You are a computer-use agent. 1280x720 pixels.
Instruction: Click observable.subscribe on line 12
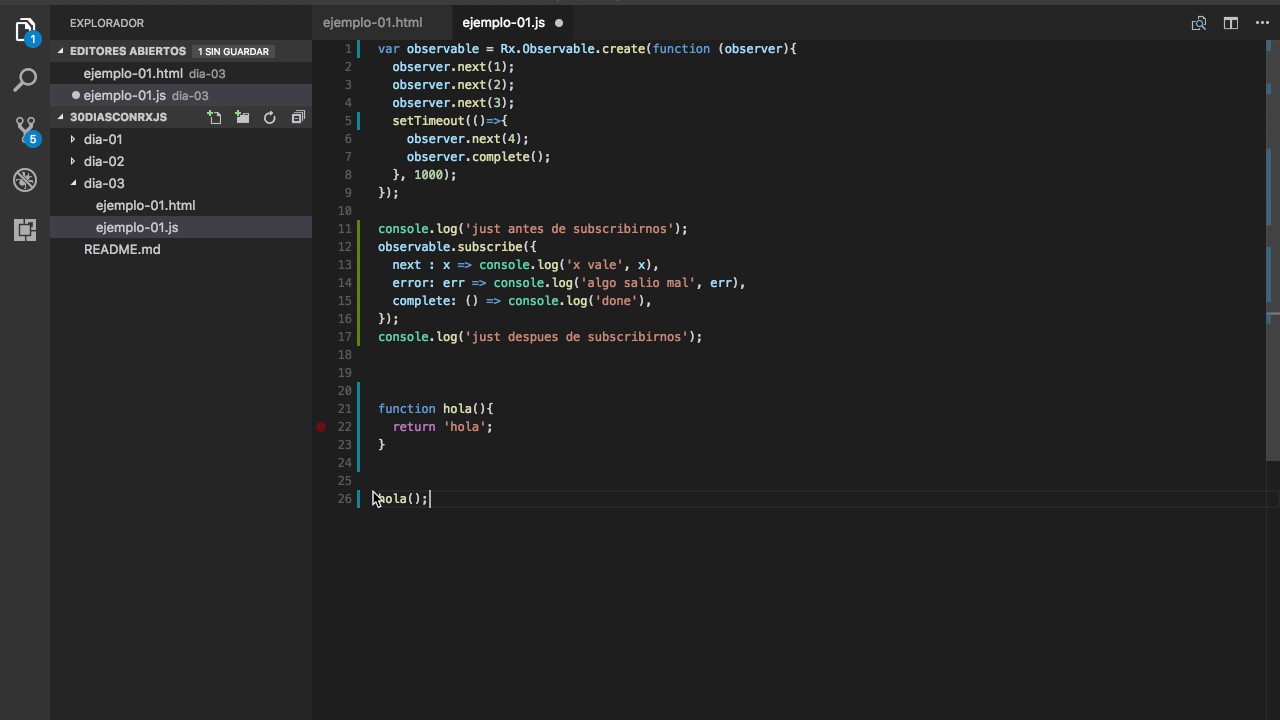coord(450,247)
